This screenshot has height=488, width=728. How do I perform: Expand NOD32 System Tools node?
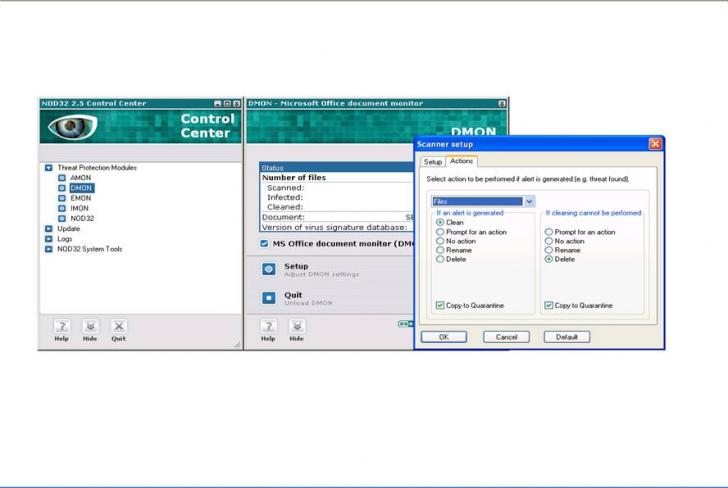coord(49,249)
